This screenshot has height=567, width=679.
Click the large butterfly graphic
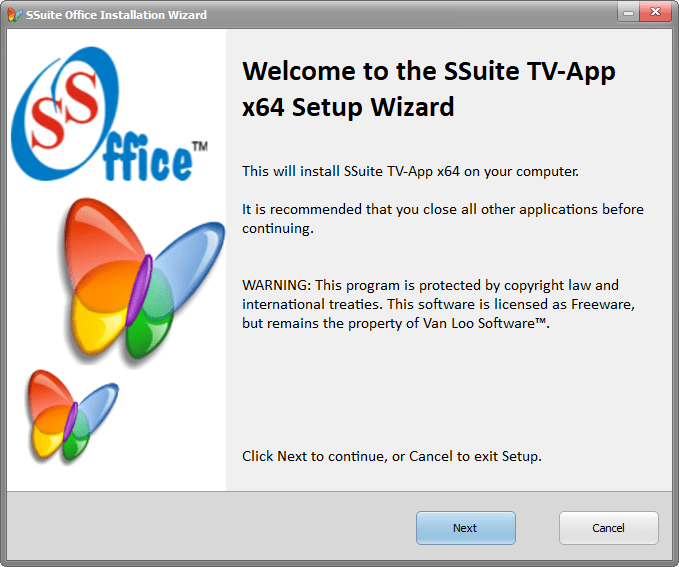(x=141, y=279)
